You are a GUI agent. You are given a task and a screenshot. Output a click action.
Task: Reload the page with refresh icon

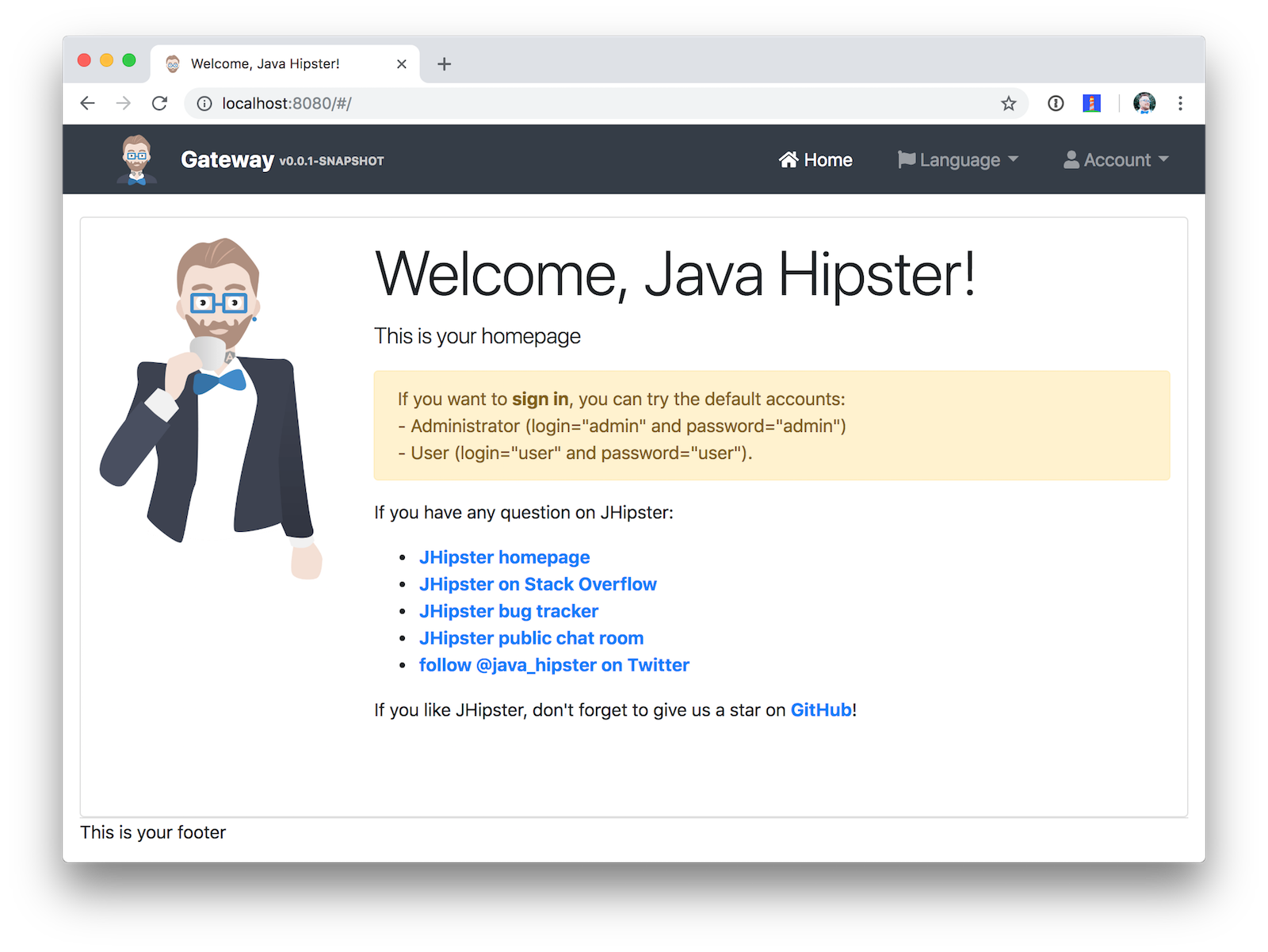[x=159, y=103]
